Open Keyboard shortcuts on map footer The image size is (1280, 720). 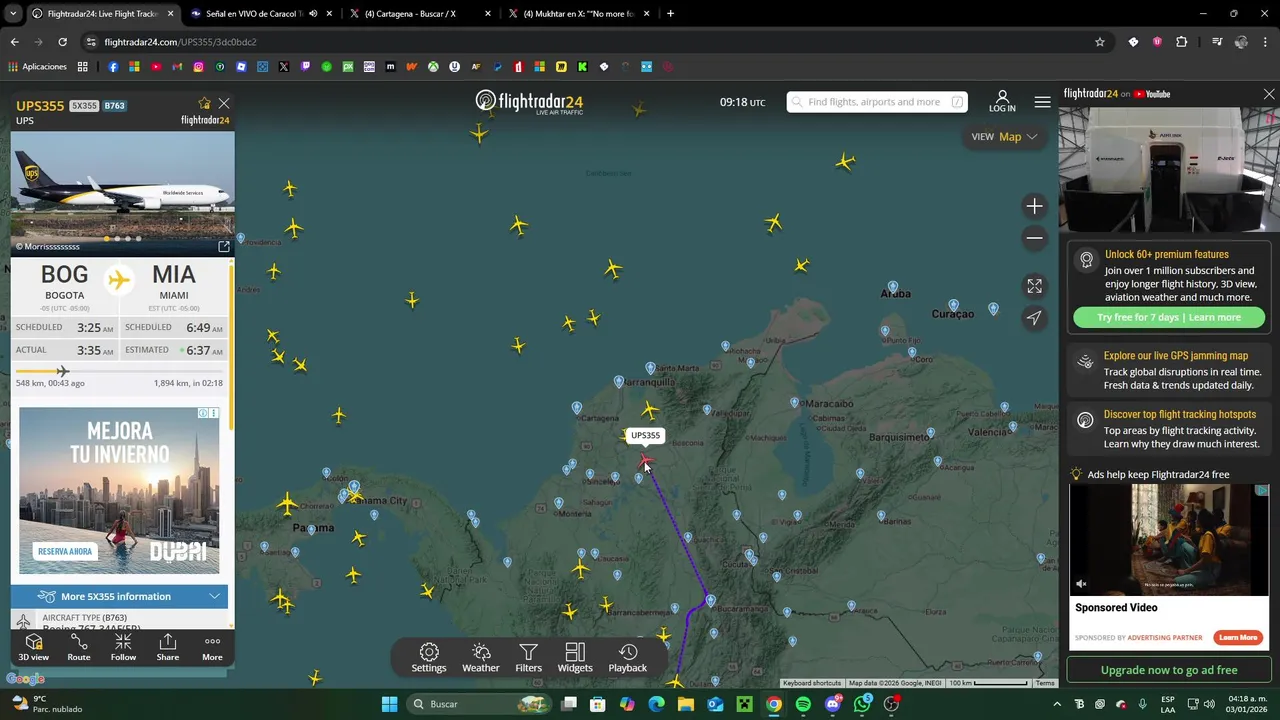[x=812, y=683]
